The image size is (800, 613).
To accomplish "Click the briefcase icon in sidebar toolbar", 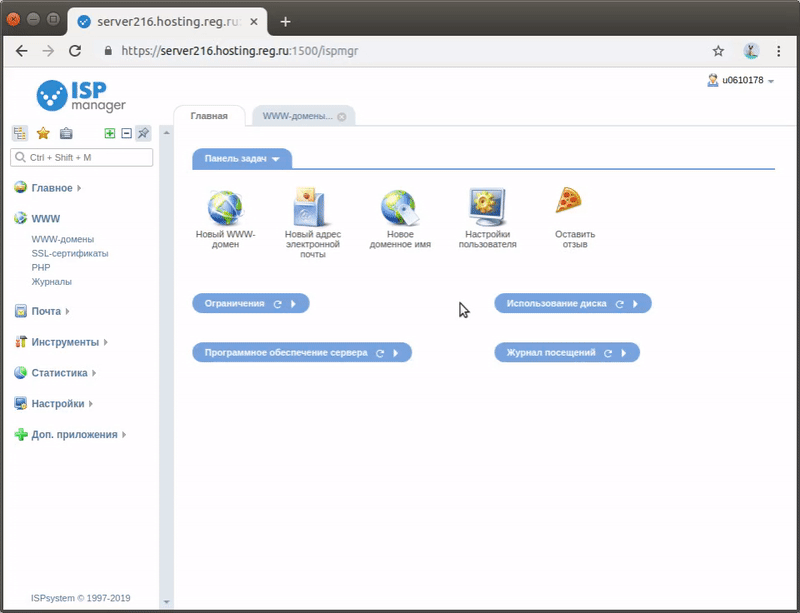I will [x=66, y=133].
